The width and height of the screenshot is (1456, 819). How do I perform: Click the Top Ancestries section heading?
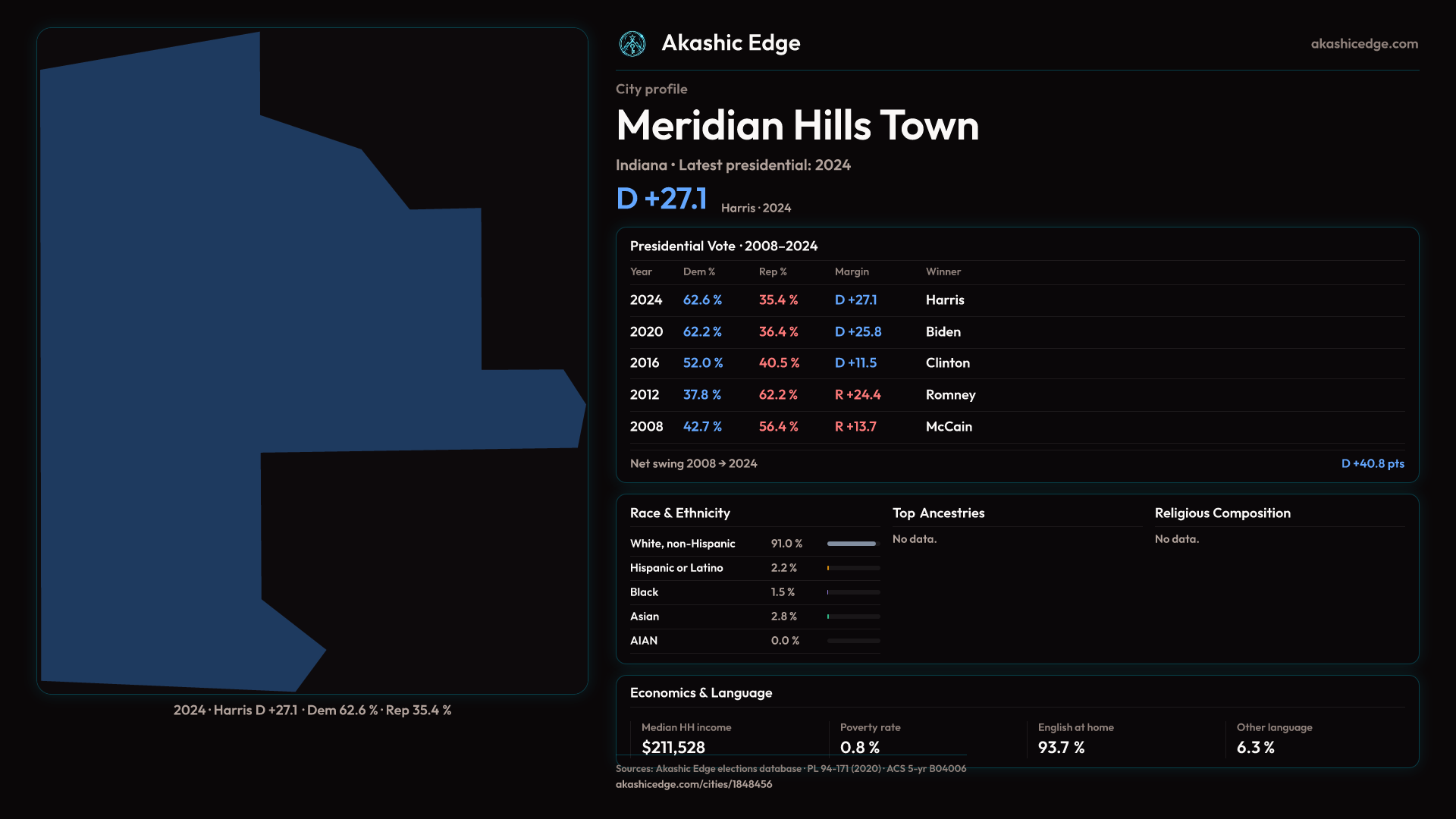tap(938, 513)
